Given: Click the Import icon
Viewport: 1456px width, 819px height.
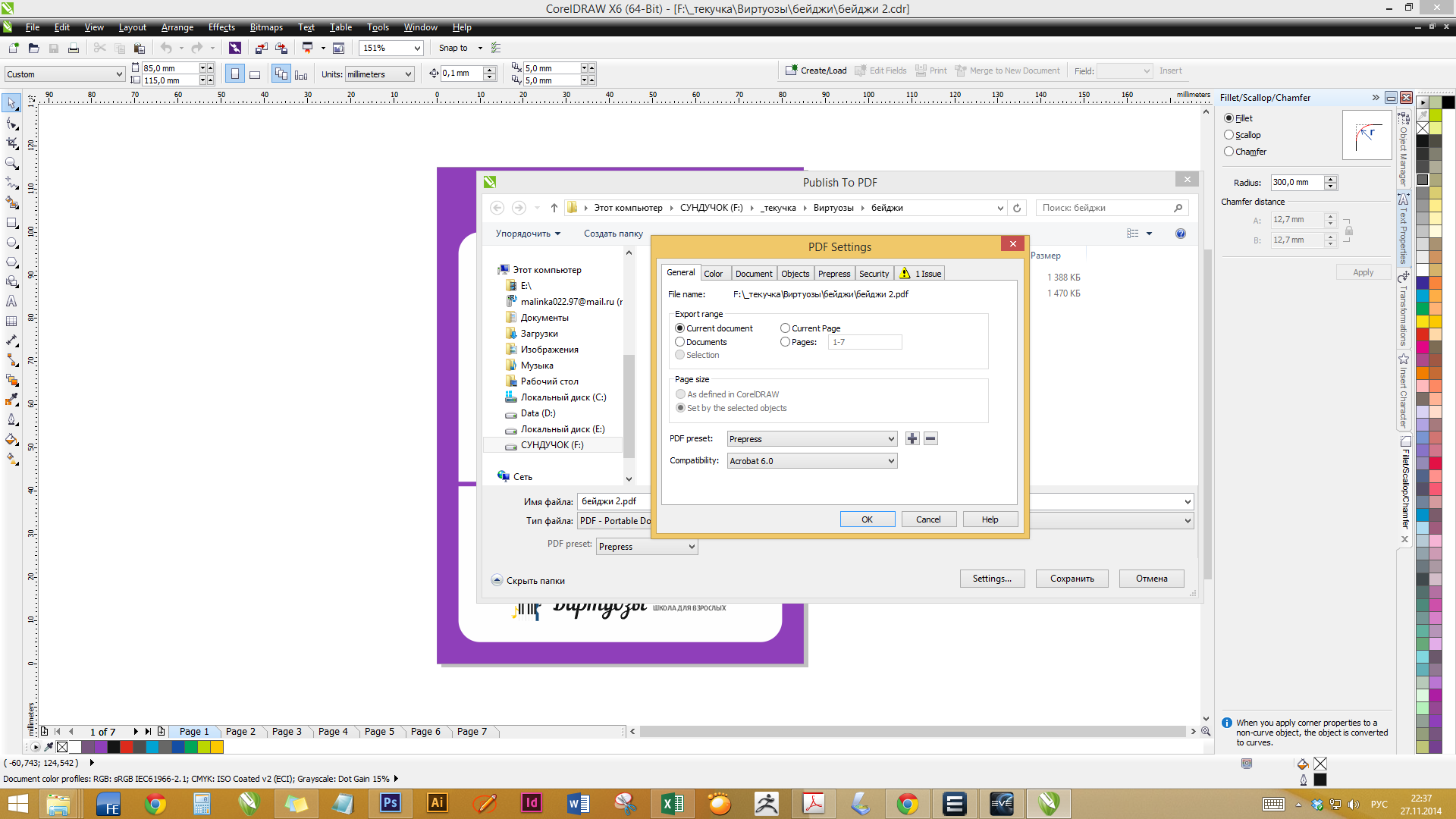Looking at the screenshot, I should point(261,48).
